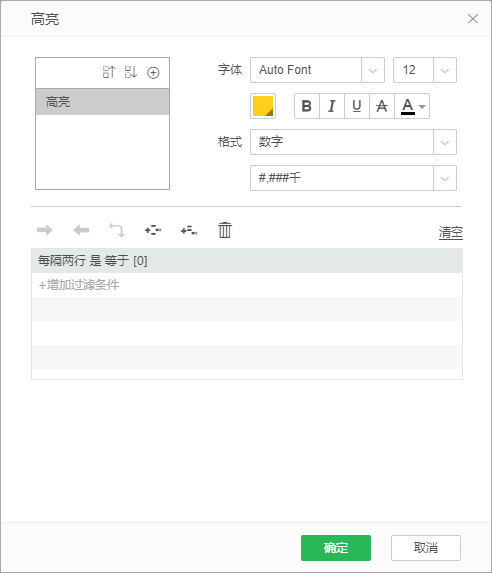This screenshot has width=492, height=573.
Task: Toggle underline formatting
Action: coord(357,106)
